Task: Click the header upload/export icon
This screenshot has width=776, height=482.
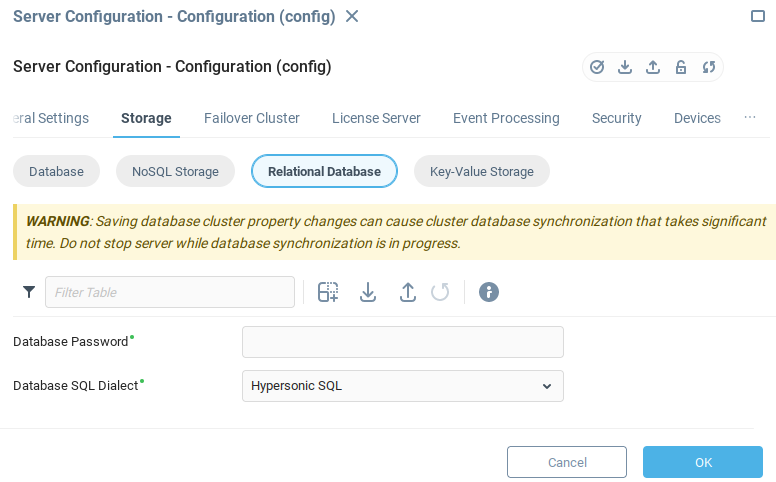Action: [x=653, y=67]
